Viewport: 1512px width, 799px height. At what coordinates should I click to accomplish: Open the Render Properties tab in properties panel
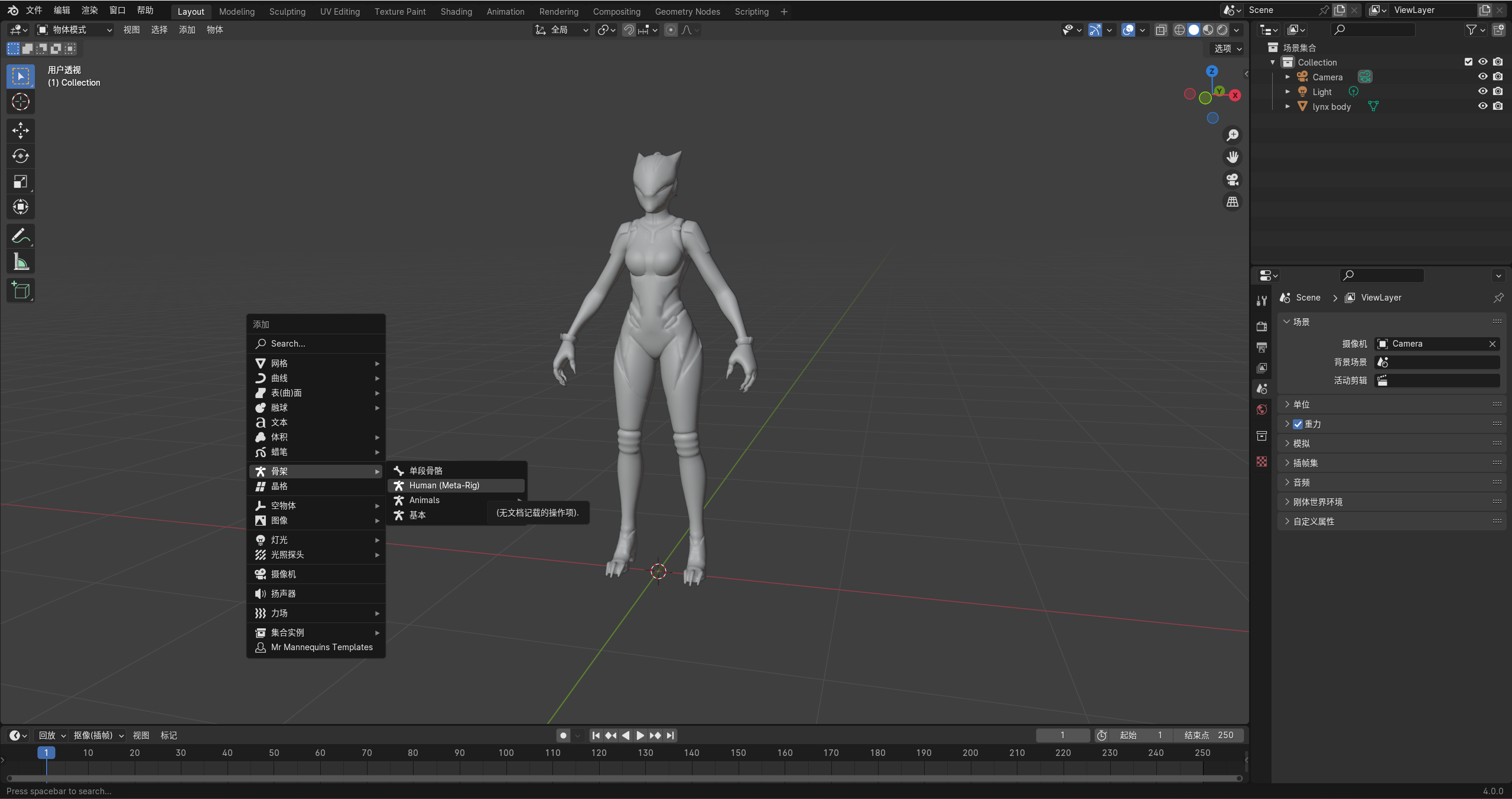(1261, 326)
